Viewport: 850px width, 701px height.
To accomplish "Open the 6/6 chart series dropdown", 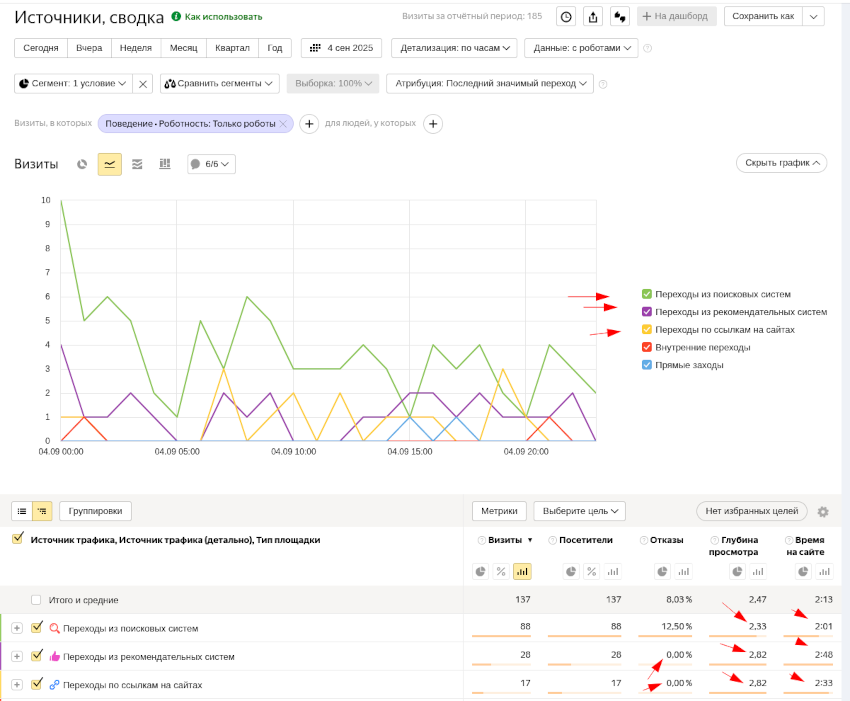I will pos(211,164).
